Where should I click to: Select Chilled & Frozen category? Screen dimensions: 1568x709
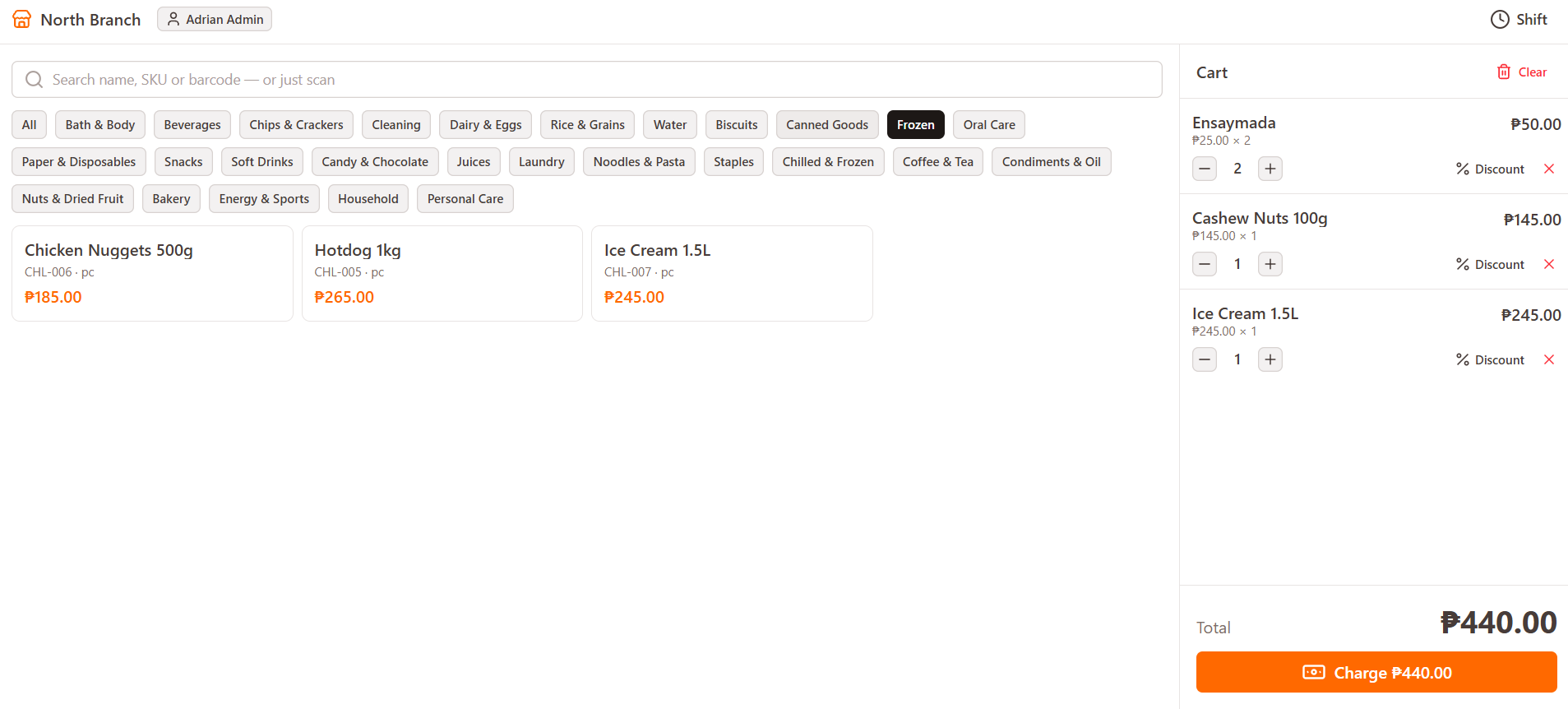point(828,161)
